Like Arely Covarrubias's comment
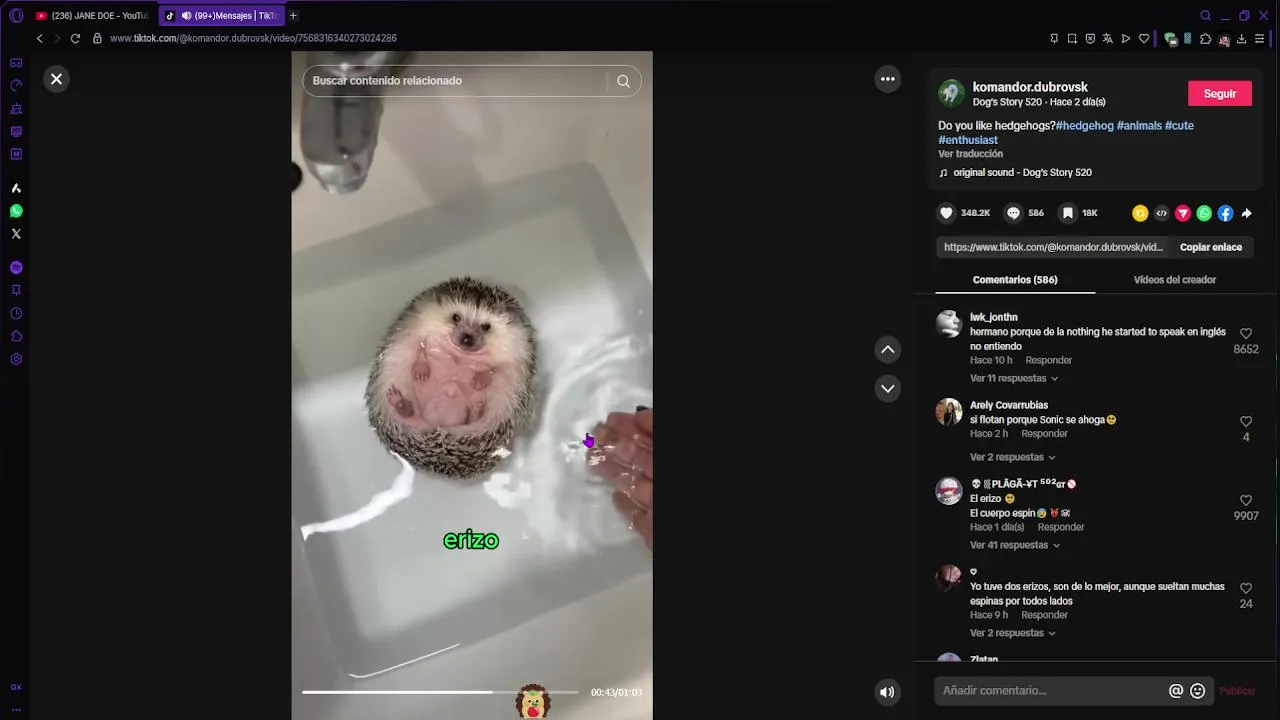This screenshot has height=720, width=1280. click(1246, 422)
